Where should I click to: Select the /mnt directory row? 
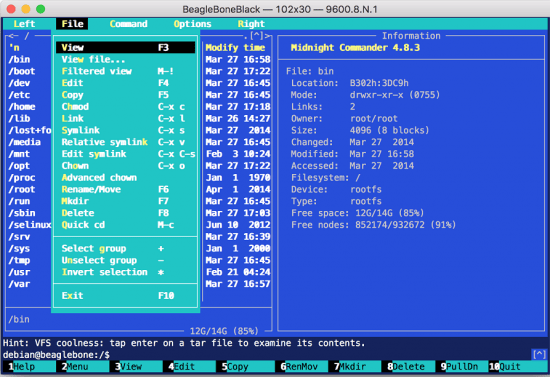19,154
